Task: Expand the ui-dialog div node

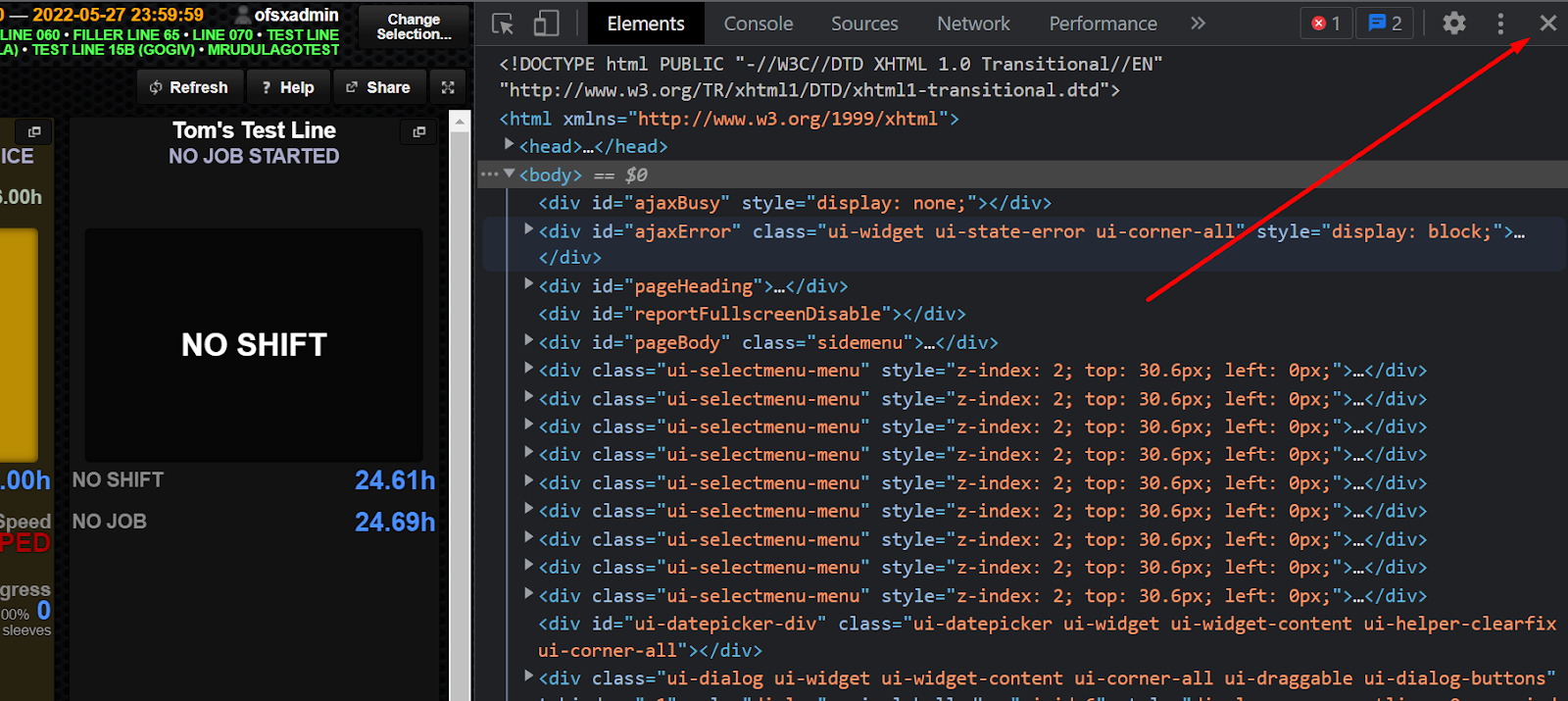Action: coord(528,676)
